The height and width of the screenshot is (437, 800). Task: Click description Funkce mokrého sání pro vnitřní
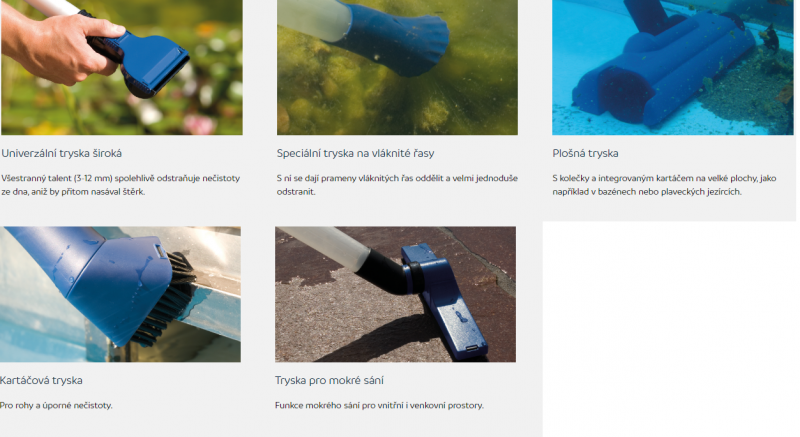pyautogui.click(x=379, y=405)
